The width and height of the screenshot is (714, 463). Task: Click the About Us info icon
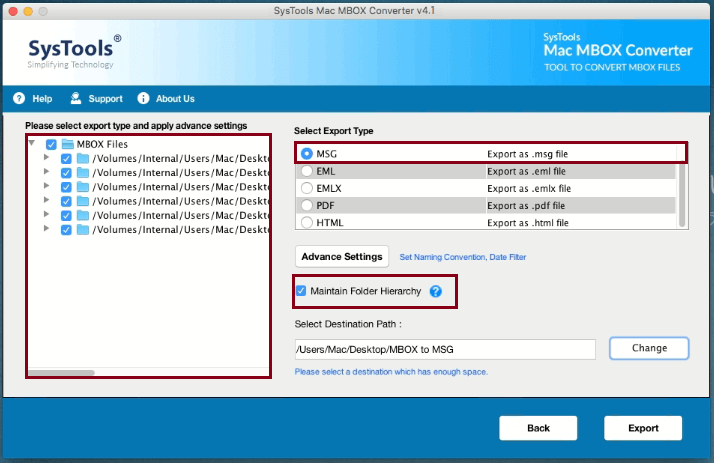(x=143, y=98)
